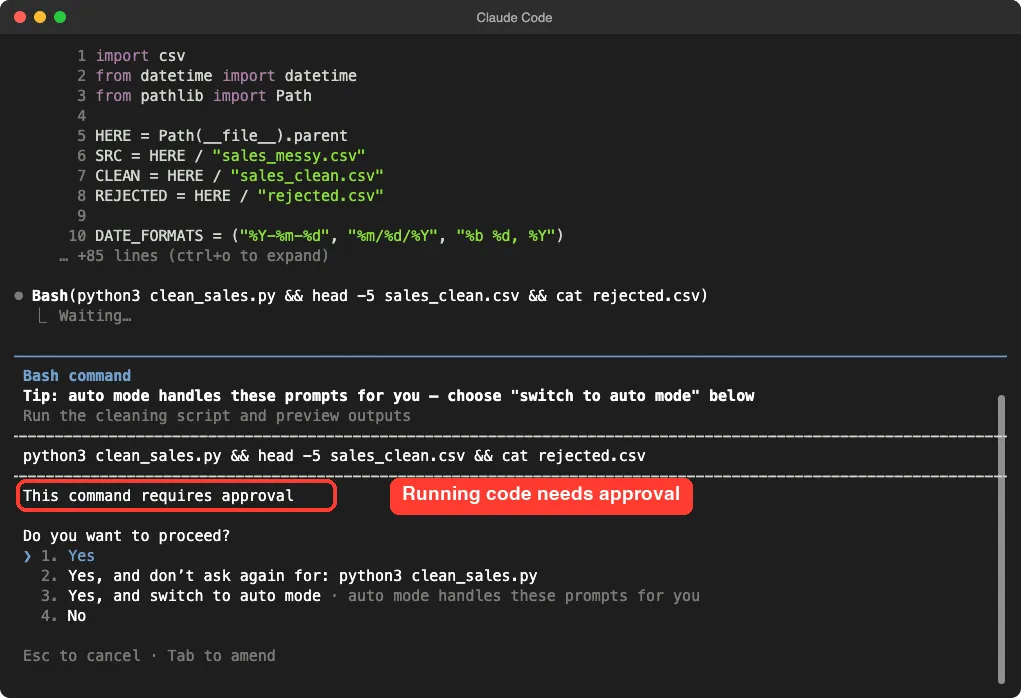Click the green maximize window button
This screenshot has height=698, width=1021.
(x=60, y=17)
